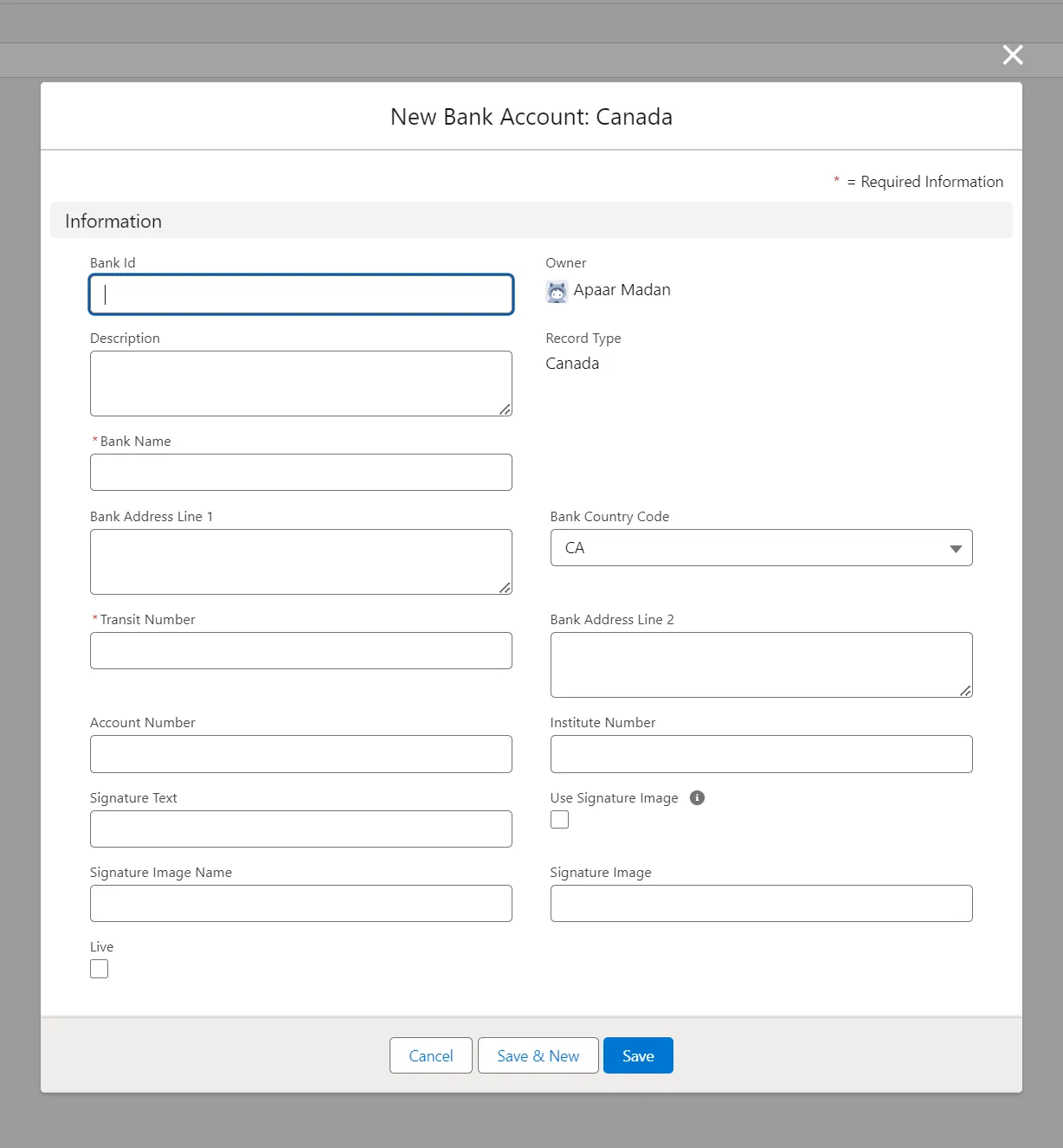This screenshot has width=1063, height=1148.
Task: Close the New Bank Account dialog
Action: 1012,55
